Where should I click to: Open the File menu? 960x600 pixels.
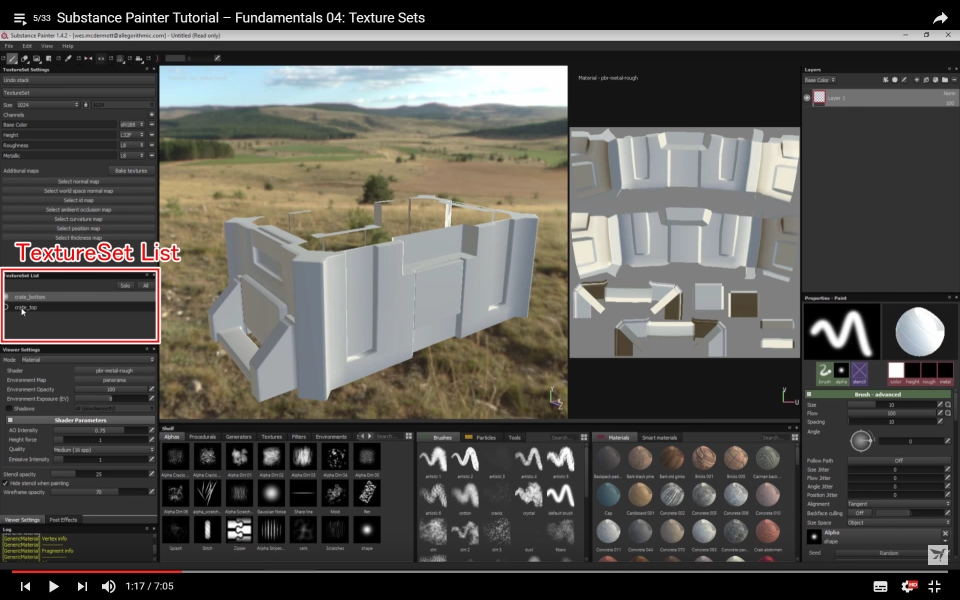(9, 46)
